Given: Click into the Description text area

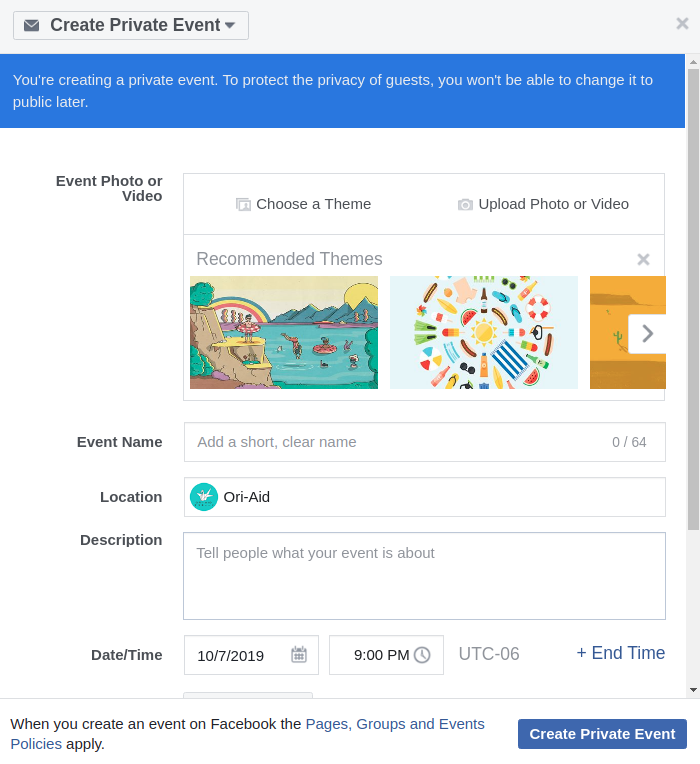Looking at the screenshot, I should (x=424, y=575).
